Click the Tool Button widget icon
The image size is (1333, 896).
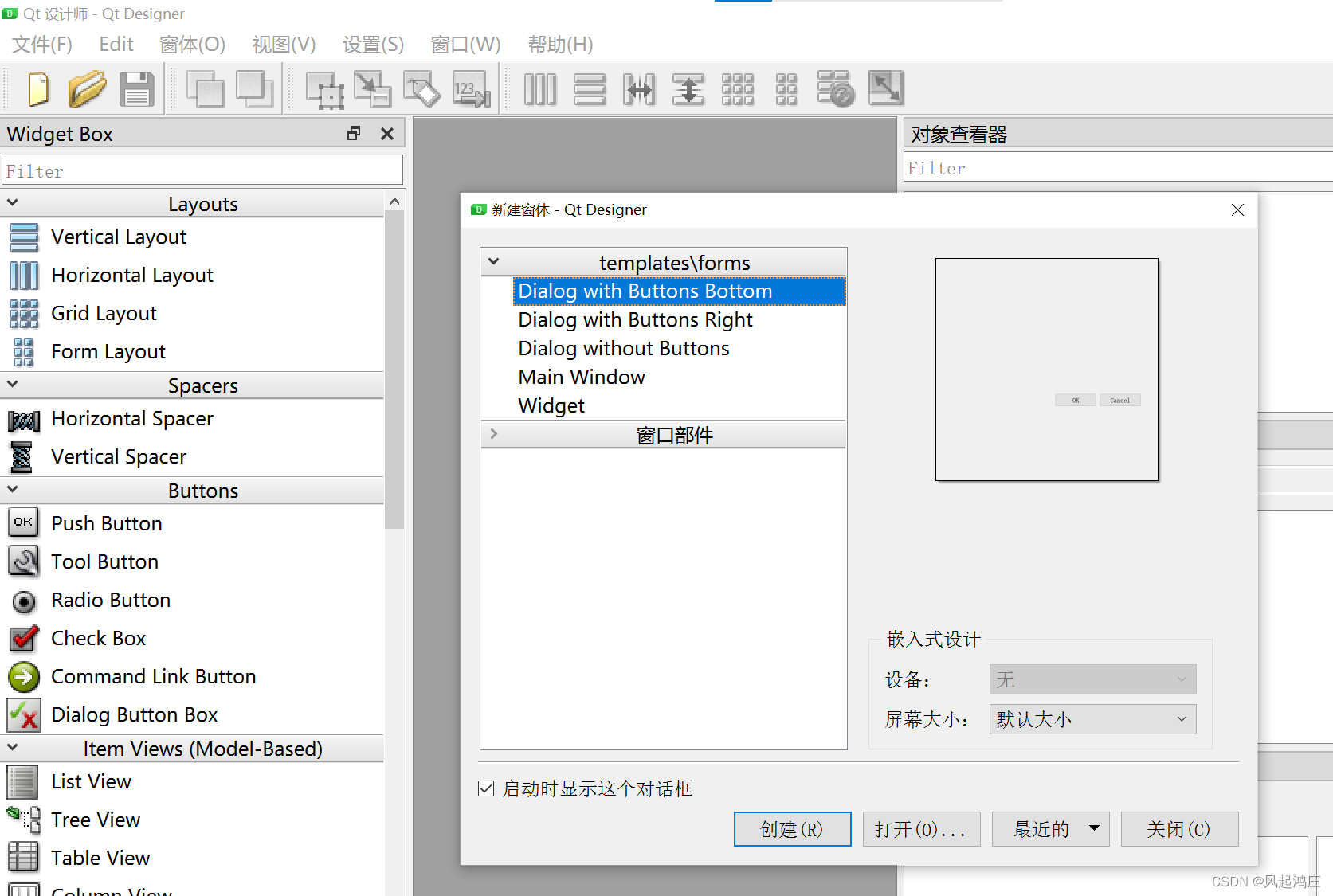click(24, 561)
